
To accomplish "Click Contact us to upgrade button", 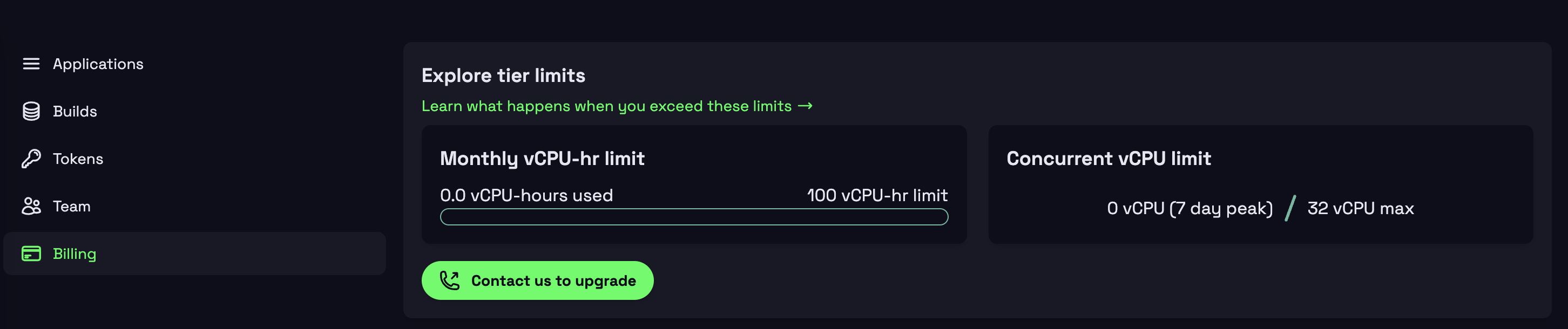I will tap(537, 280).
